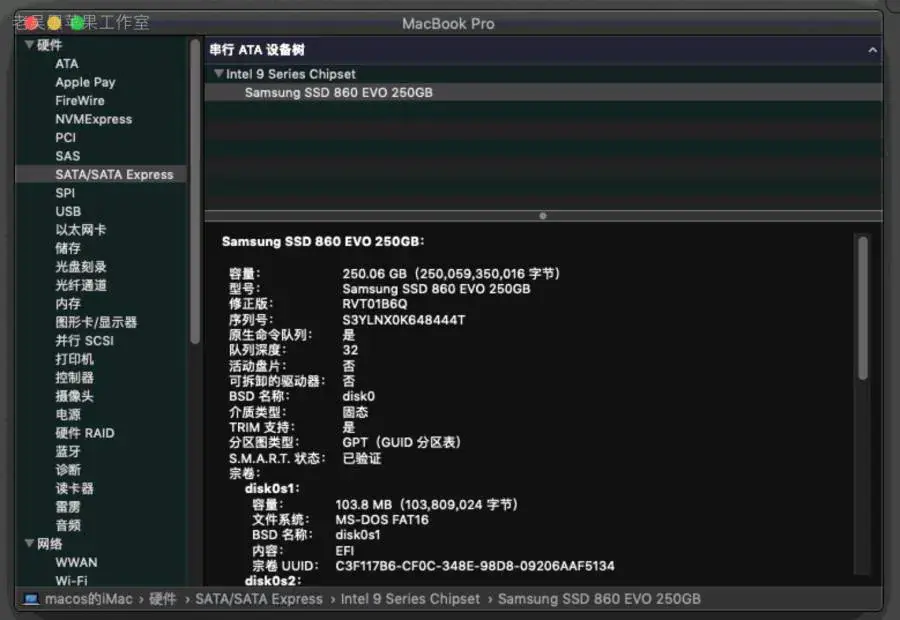Viewport: 900px width, 620px height.
Task: Click the S.M.A.R.T. status 已验证
Action: pyautogui.click(x=362, y=458)
